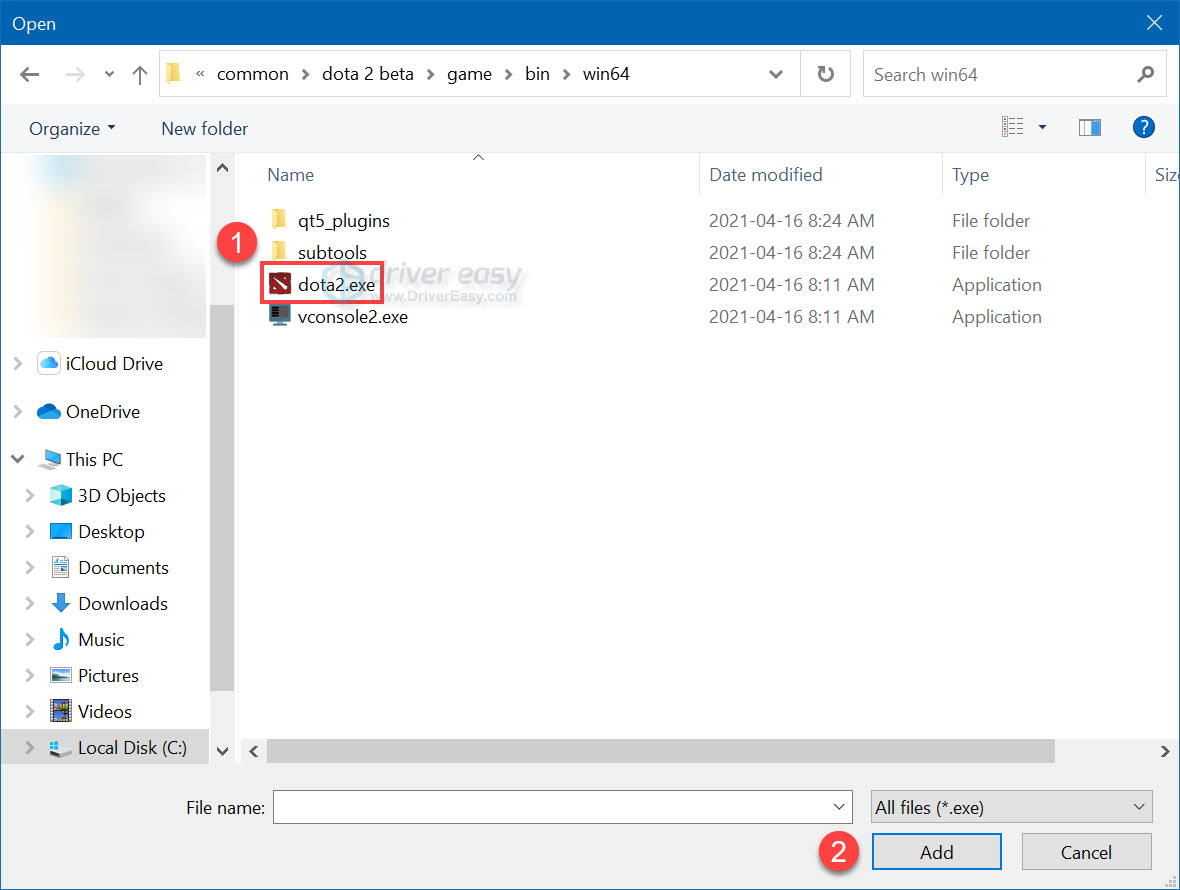The image size is (1180, 890).
Task: Click the vconsole2.exe monitor icon
Action: point(279,315)
